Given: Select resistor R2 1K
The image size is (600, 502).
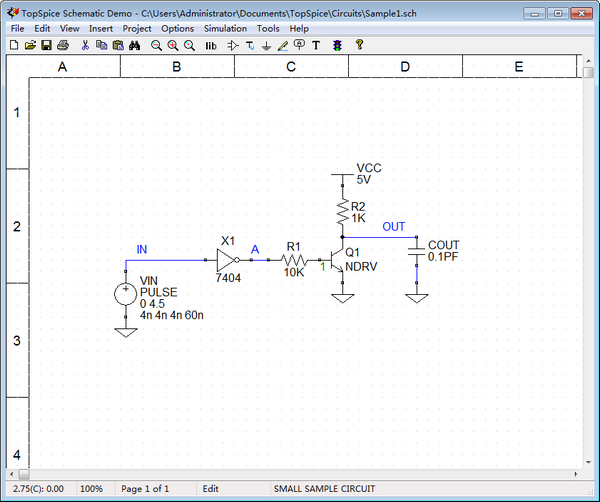Looking at the screenshot, I should [342, 212].
